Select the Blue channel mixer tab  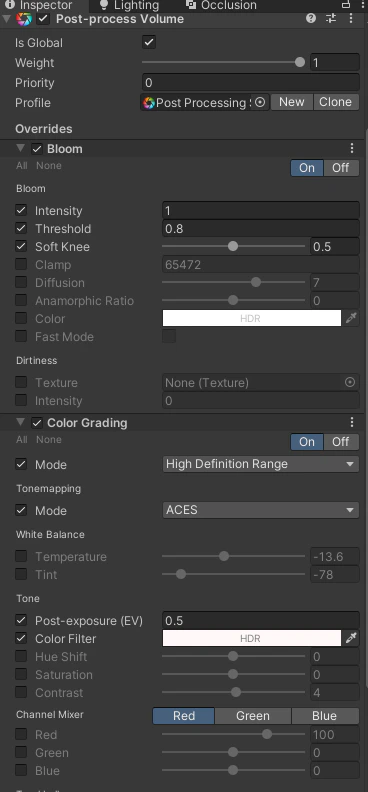[x=325, y=716]
